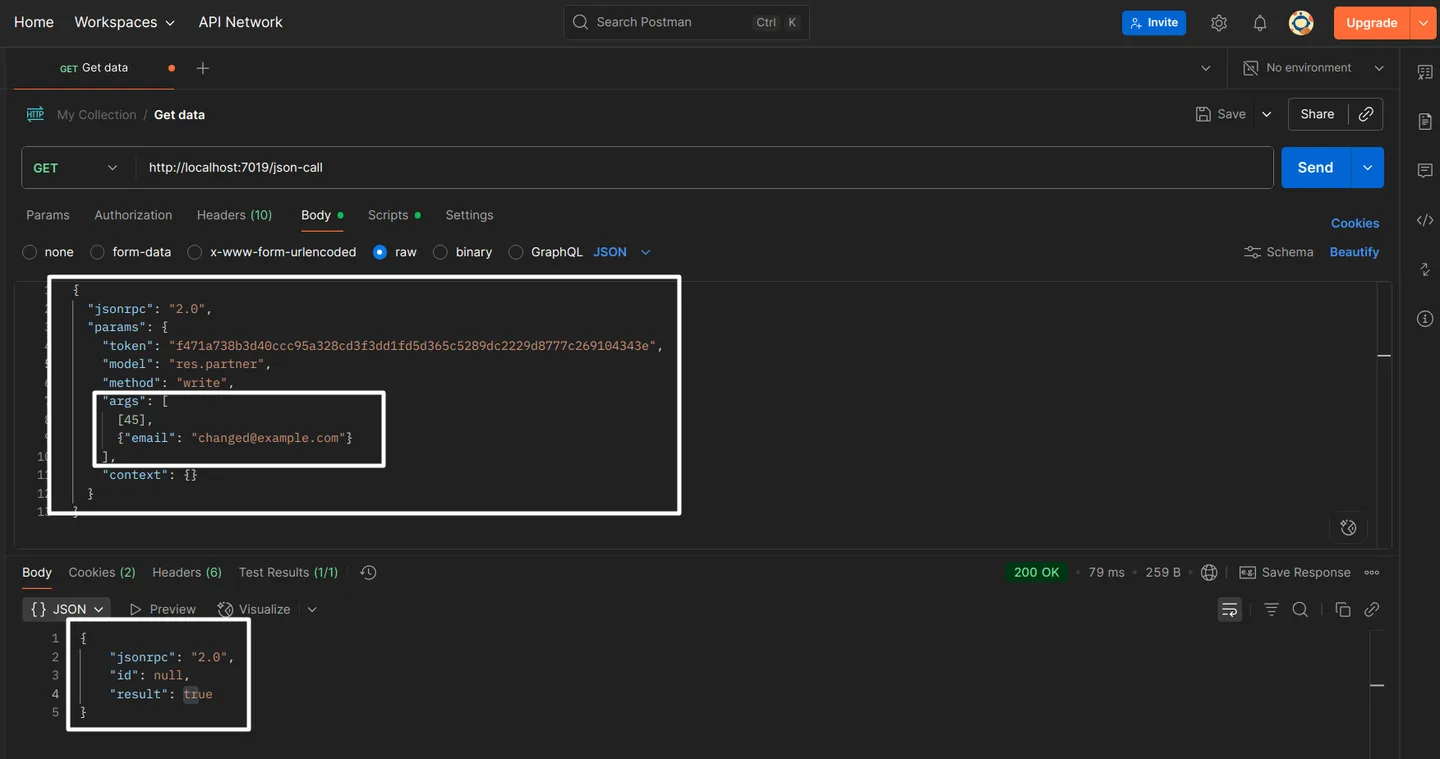
Task: Switch to the Params tab
Action: [48, 215]
